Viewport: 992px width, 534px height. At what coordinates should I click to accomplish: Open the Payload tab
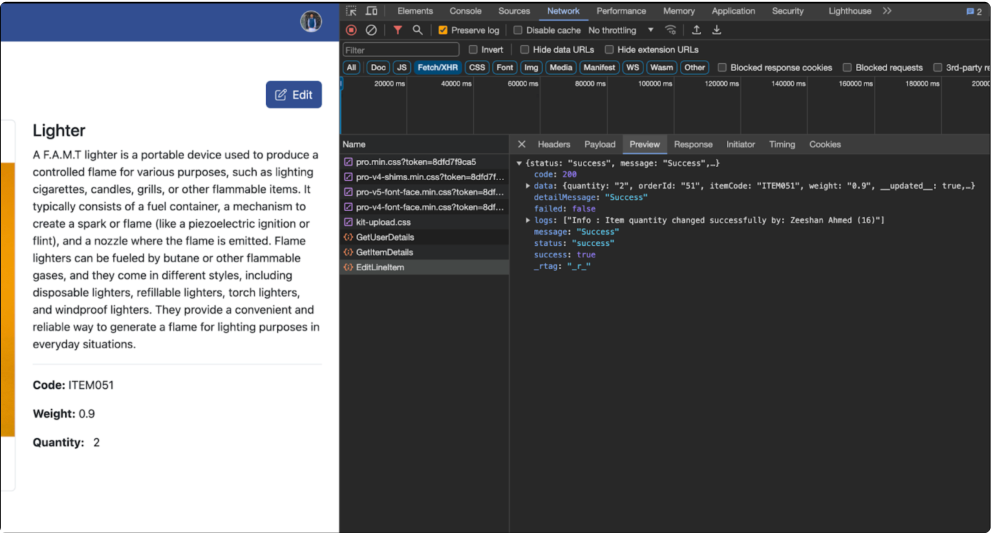click(600, 144)
